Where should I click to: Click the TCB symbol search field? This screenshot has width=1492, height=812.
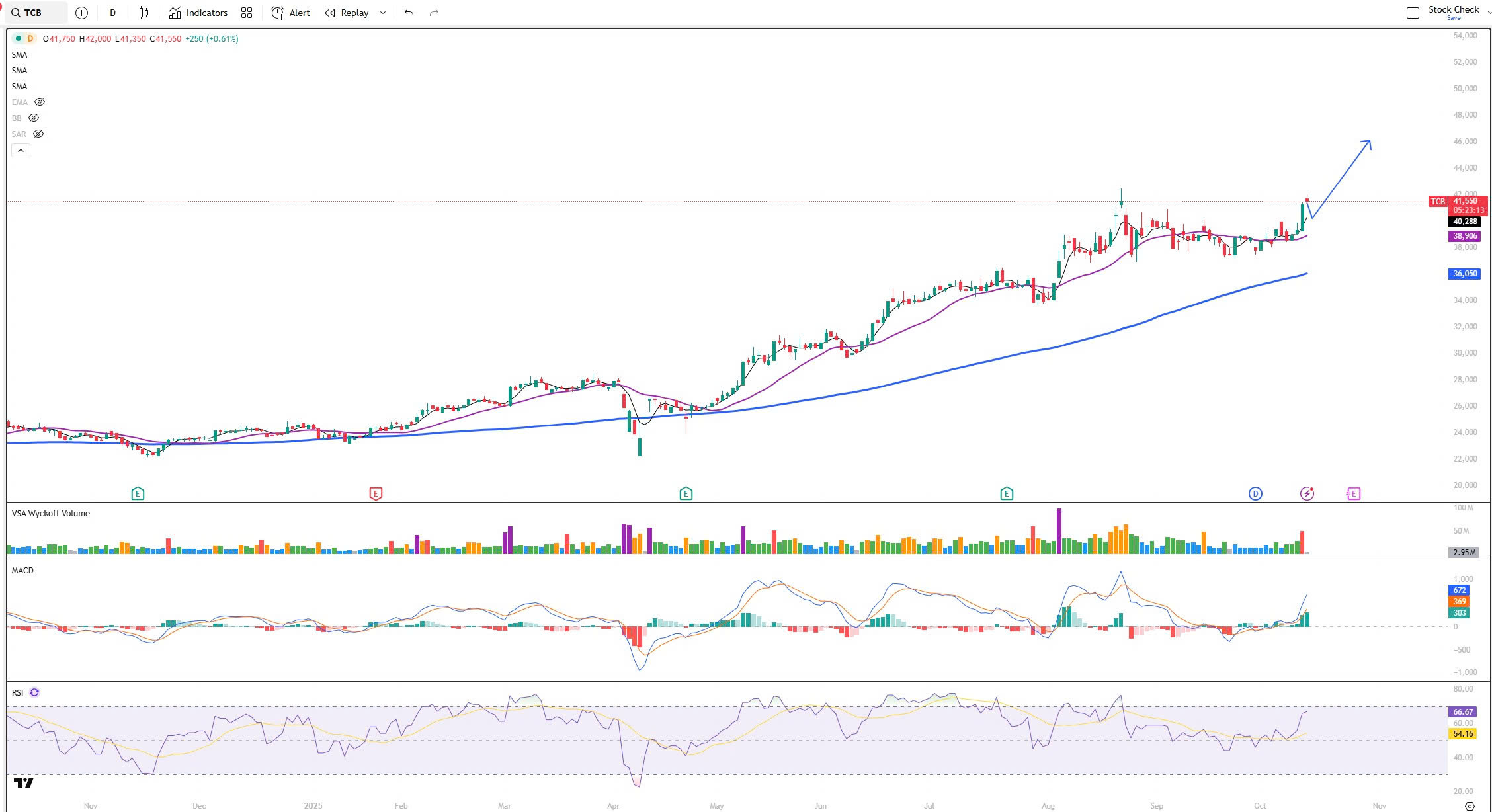[34, 13]
